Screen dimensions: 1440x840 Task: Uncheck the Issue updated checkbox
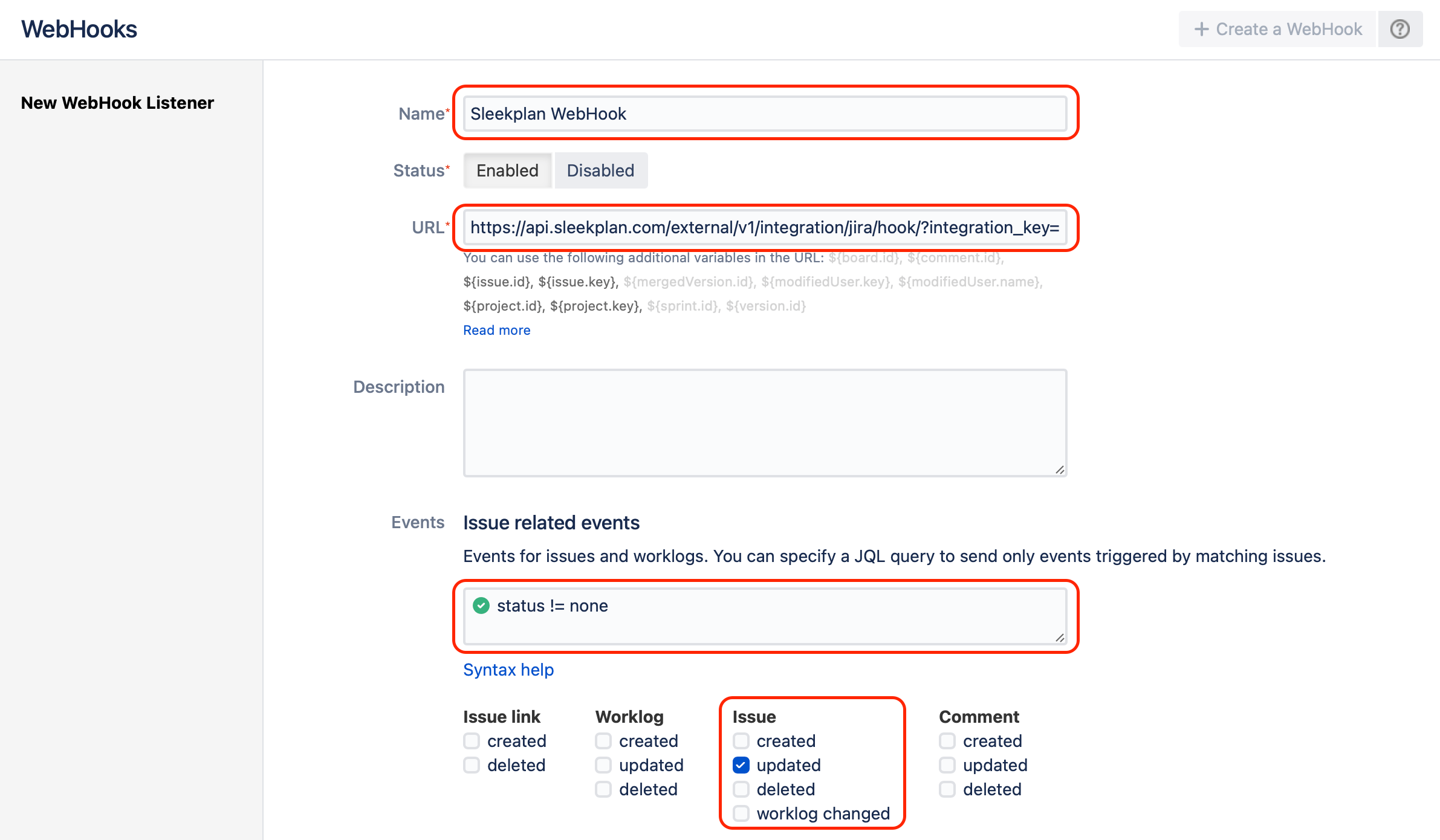click(x=741, y=765)
